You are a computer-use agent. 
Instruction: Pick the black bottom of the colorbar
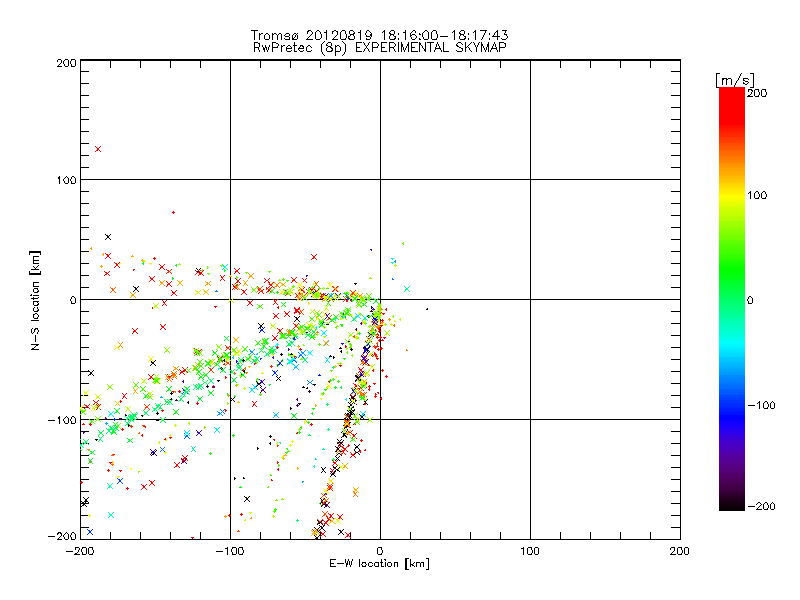point(732,505)
